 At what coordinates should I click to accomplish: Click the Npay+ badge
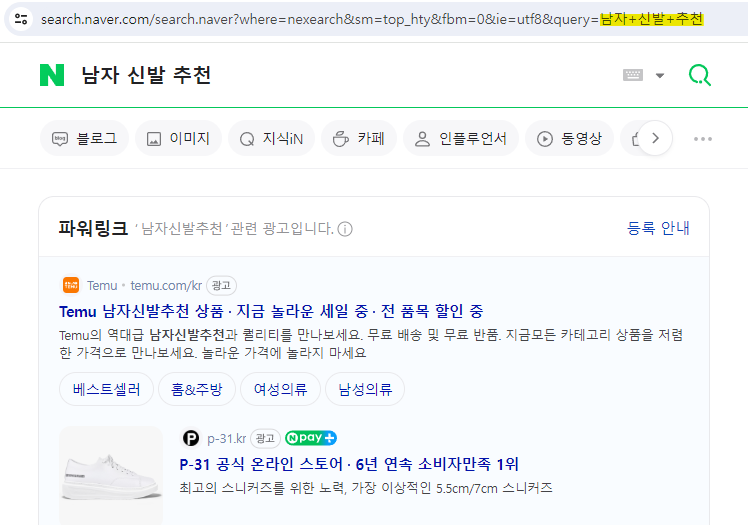pyautogui.click(x=311, y=438)
